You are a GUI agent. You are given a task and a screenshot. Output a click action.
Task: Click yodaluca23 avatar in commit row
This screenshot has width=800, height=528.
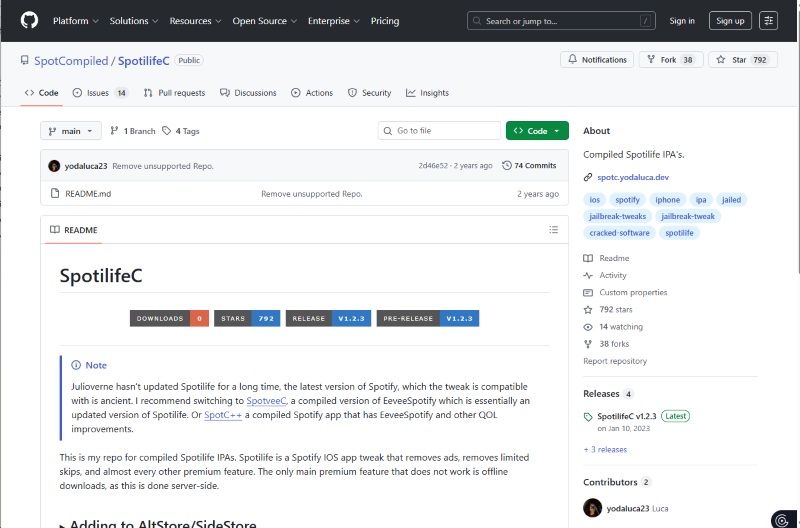click(55, 165)
